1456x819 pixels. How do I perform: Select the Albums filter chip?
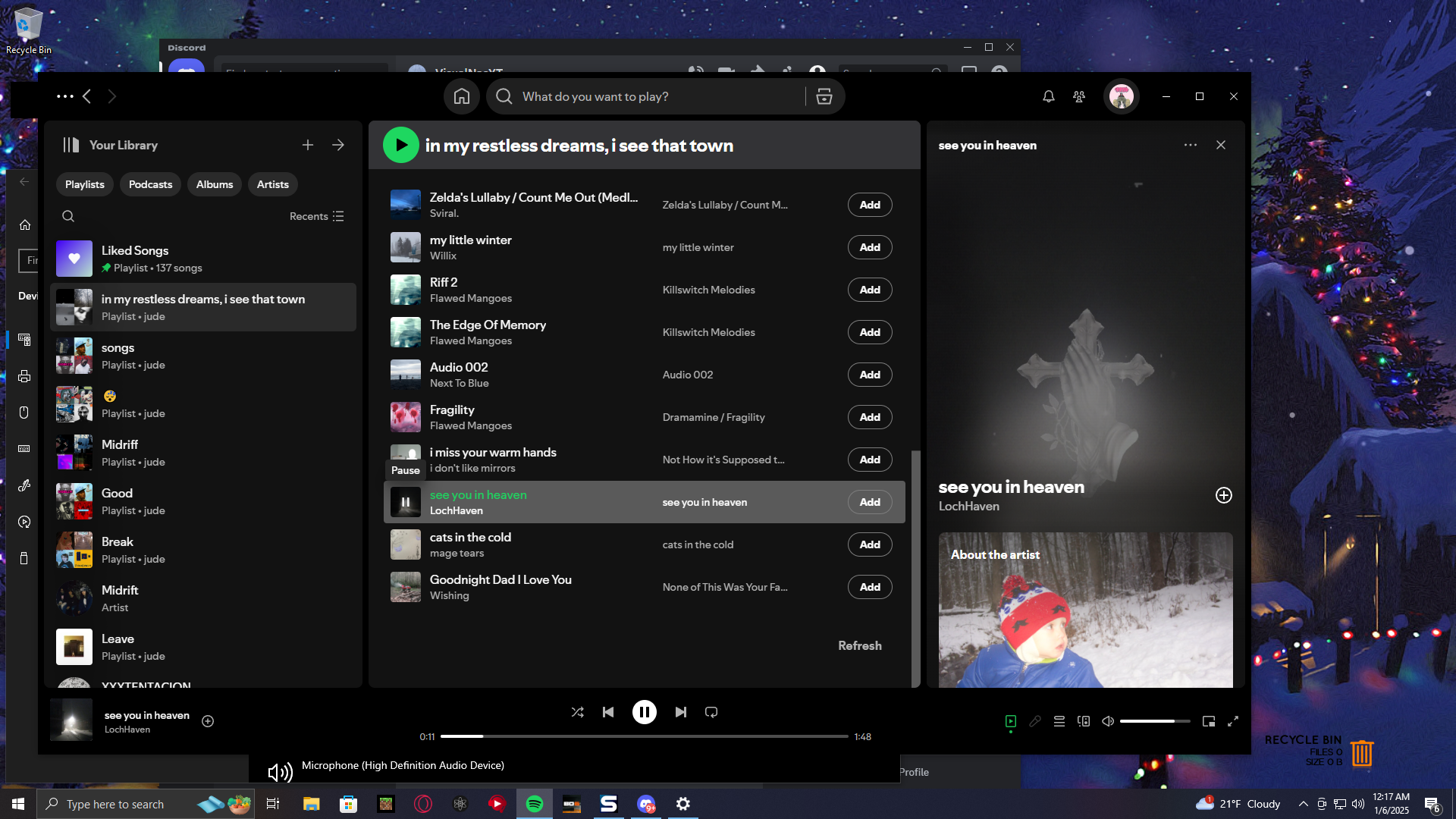215,184
